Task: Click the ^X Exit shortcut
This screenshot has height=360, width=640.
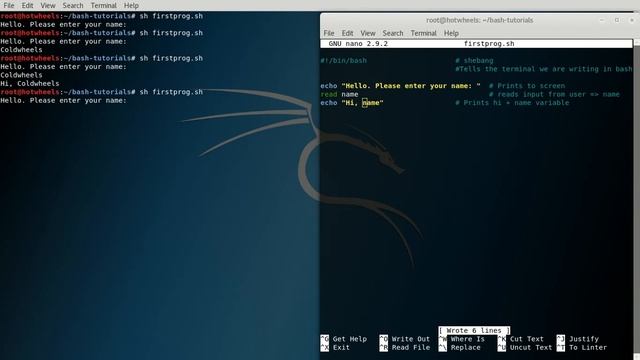Action: point(335,348)
